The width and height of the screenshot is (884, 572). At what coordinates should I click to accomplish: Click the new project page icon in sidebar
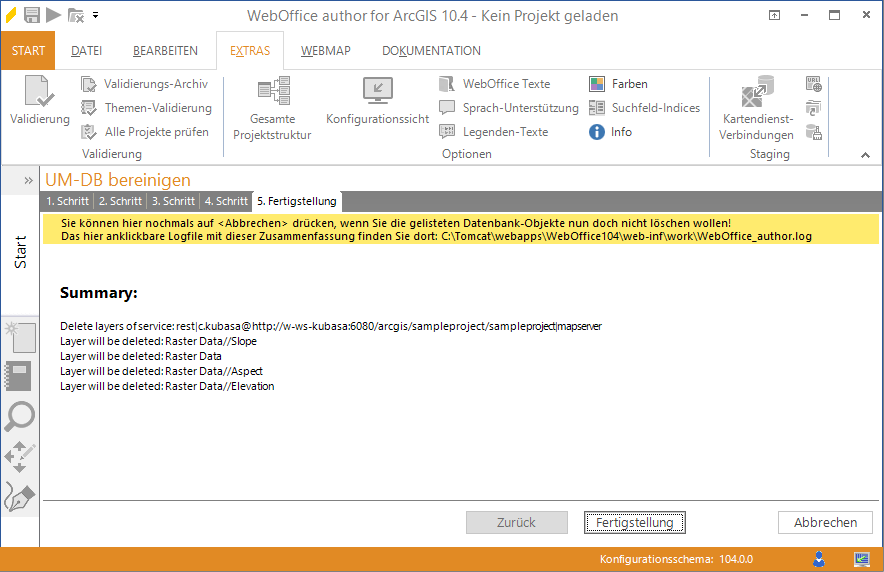pos(20,337)
